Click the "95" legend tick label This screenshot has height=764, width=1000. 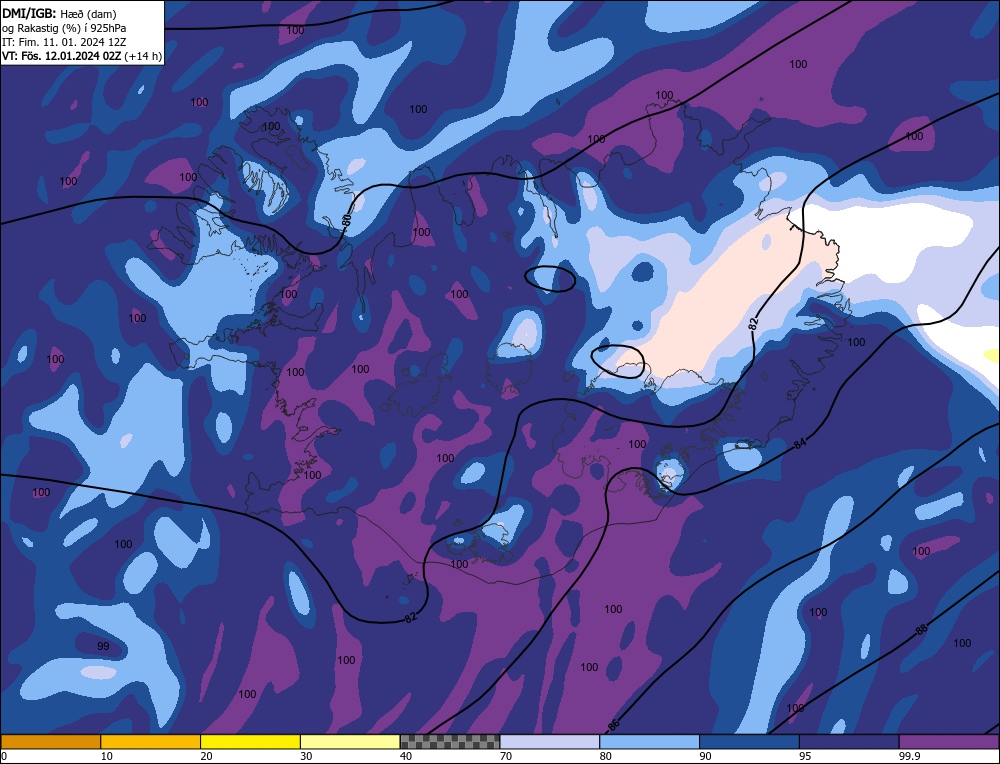click(x=805, y=756)
